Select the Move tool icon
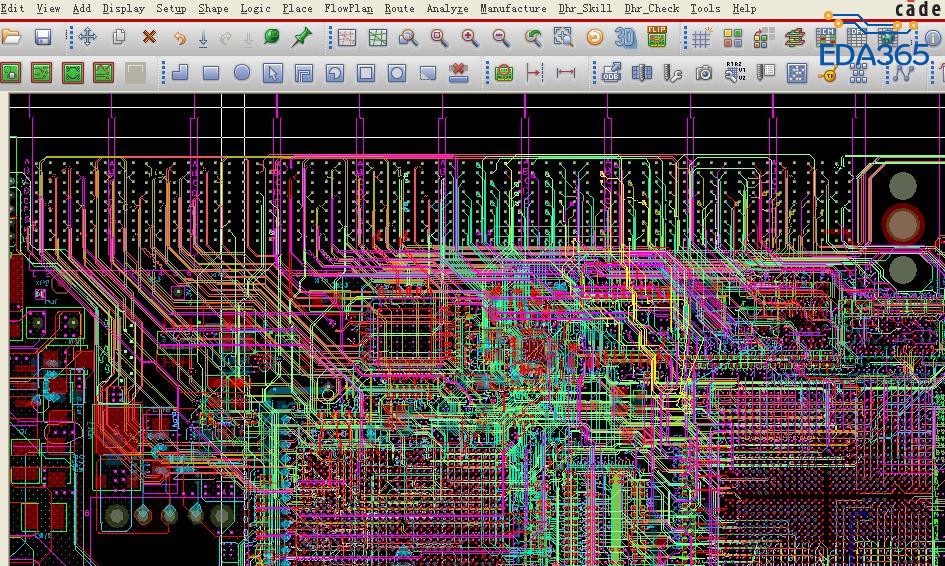Viewport: 945px width, 566px height. (x=87, y=37)
